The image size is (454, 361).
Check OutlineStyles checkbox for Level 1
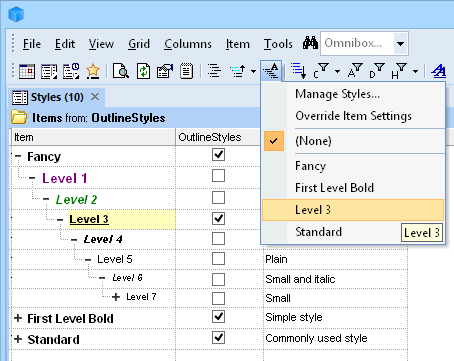tap(218, 176)
